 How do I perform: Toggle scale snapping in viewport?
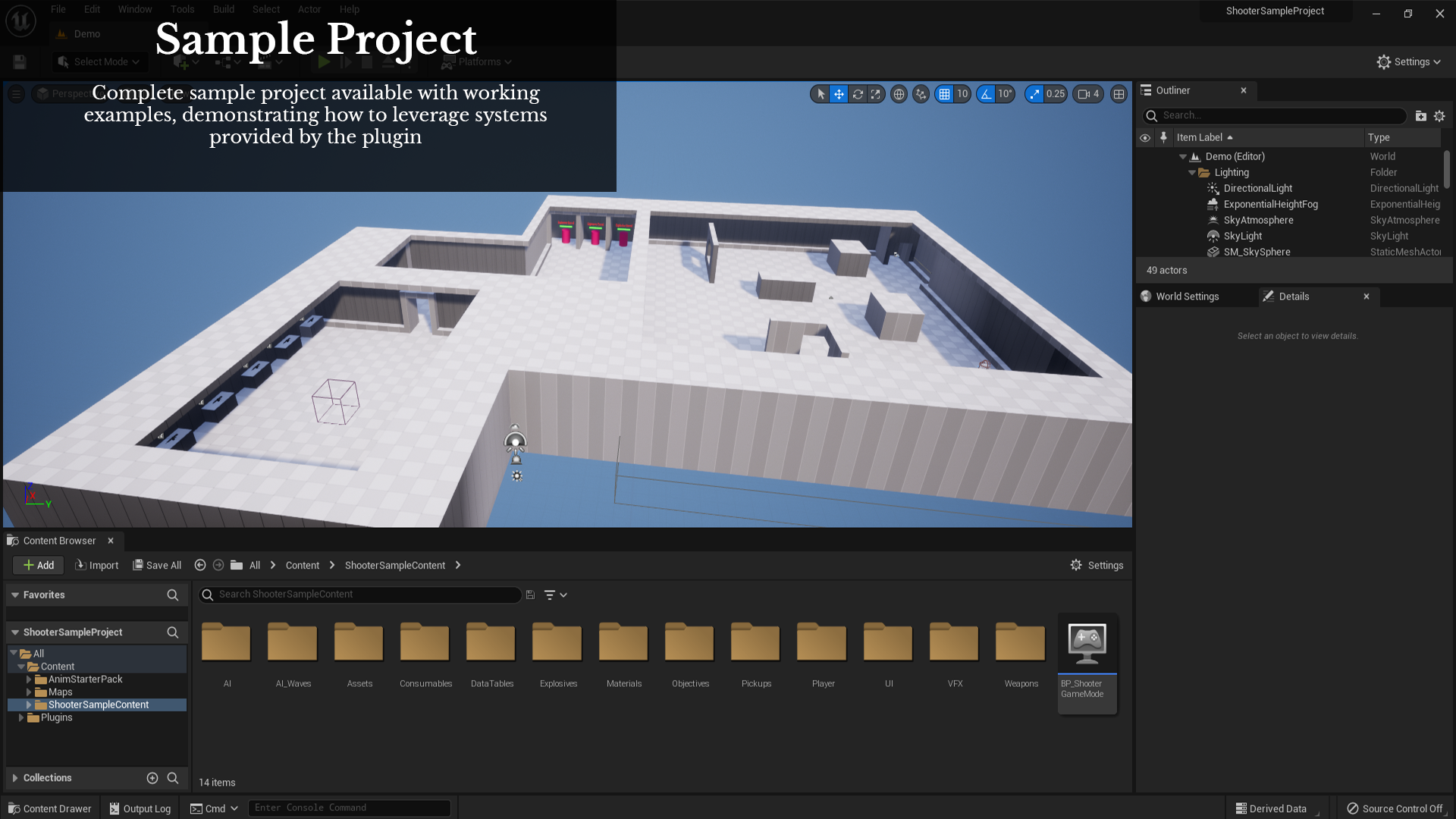(1034, 94)
